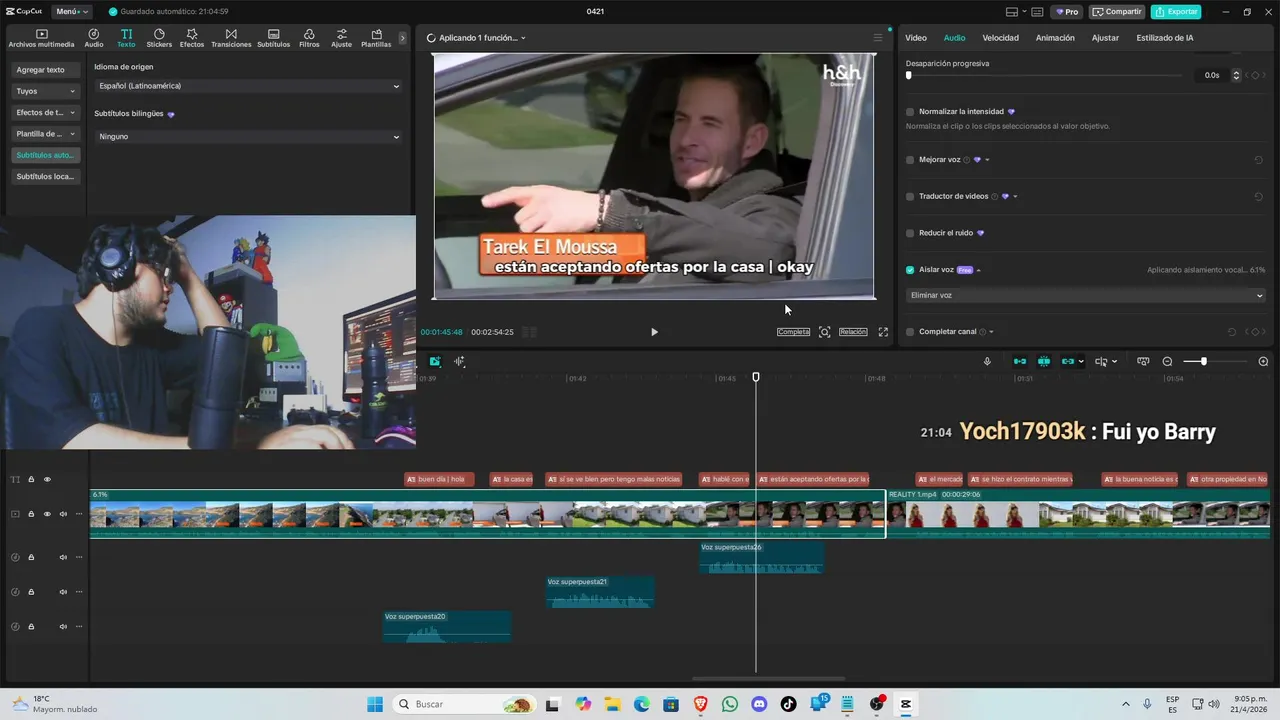1280x720 pixels.
Task: Click the preview crop-focus icon
Action: click(824, 332)
